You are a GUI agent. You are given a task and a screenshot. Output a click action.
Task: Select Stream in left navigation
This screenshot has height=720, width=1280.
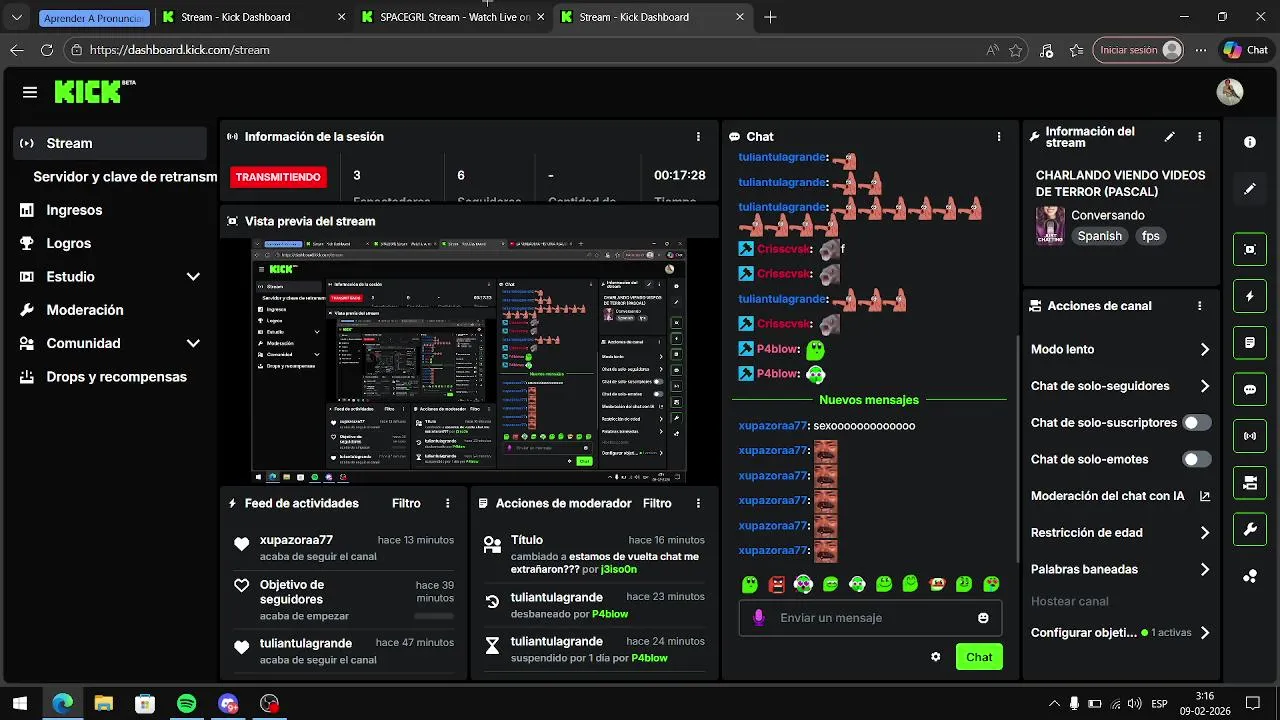110,143
